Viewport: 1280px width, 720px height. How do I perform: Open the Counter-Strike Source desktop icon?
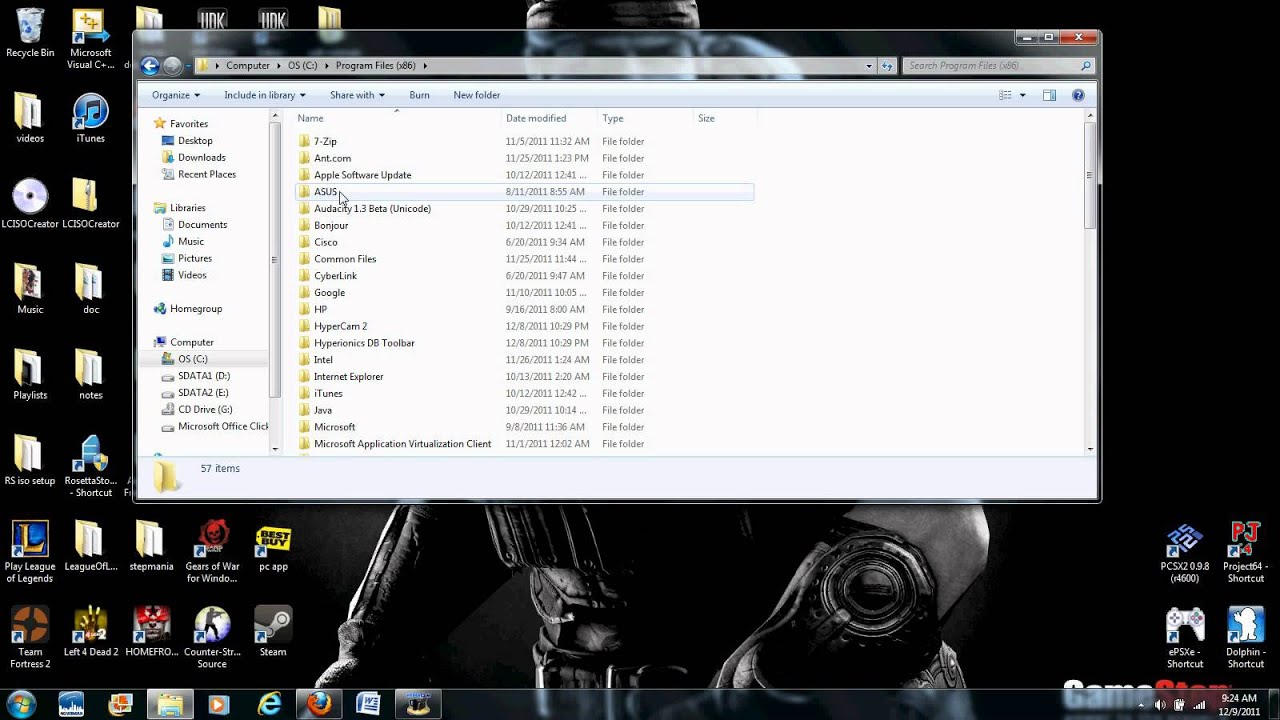[x=212, y=637]
